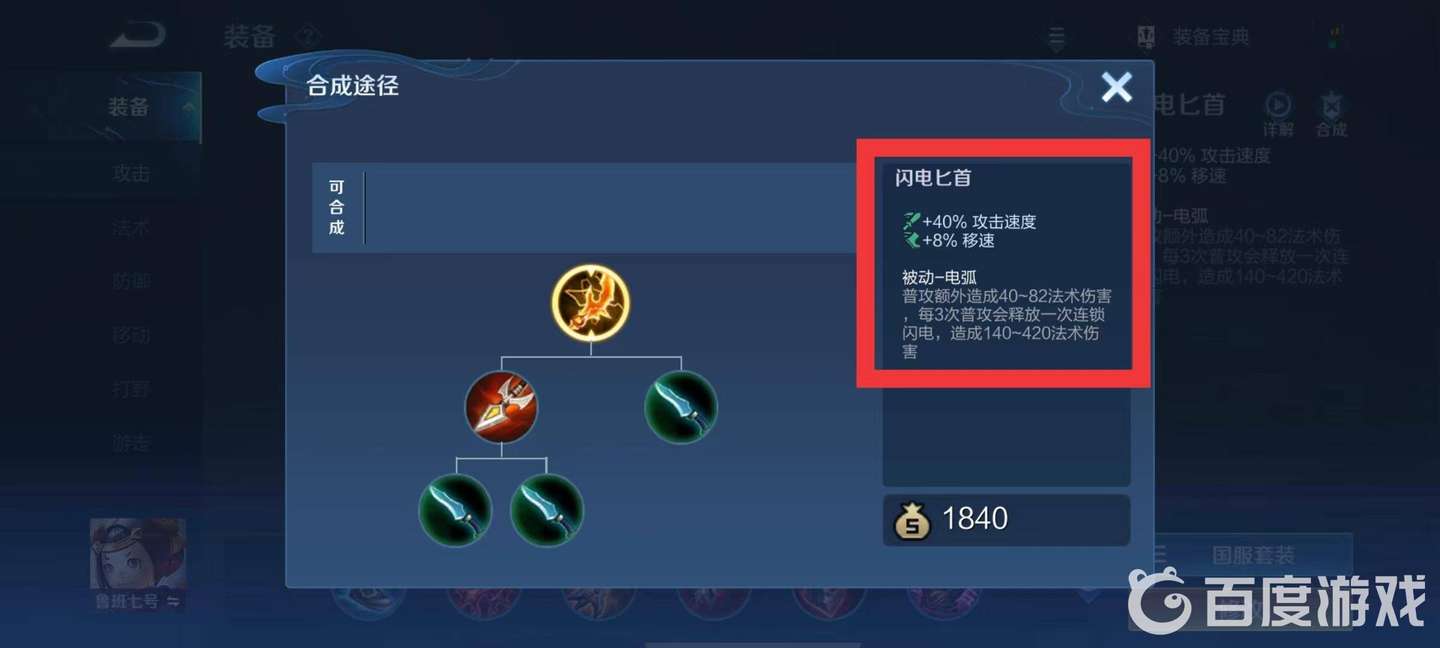Switch to the 攻击 category tab
This screenshot has height=648, width=1440.
tap(131, 174)
